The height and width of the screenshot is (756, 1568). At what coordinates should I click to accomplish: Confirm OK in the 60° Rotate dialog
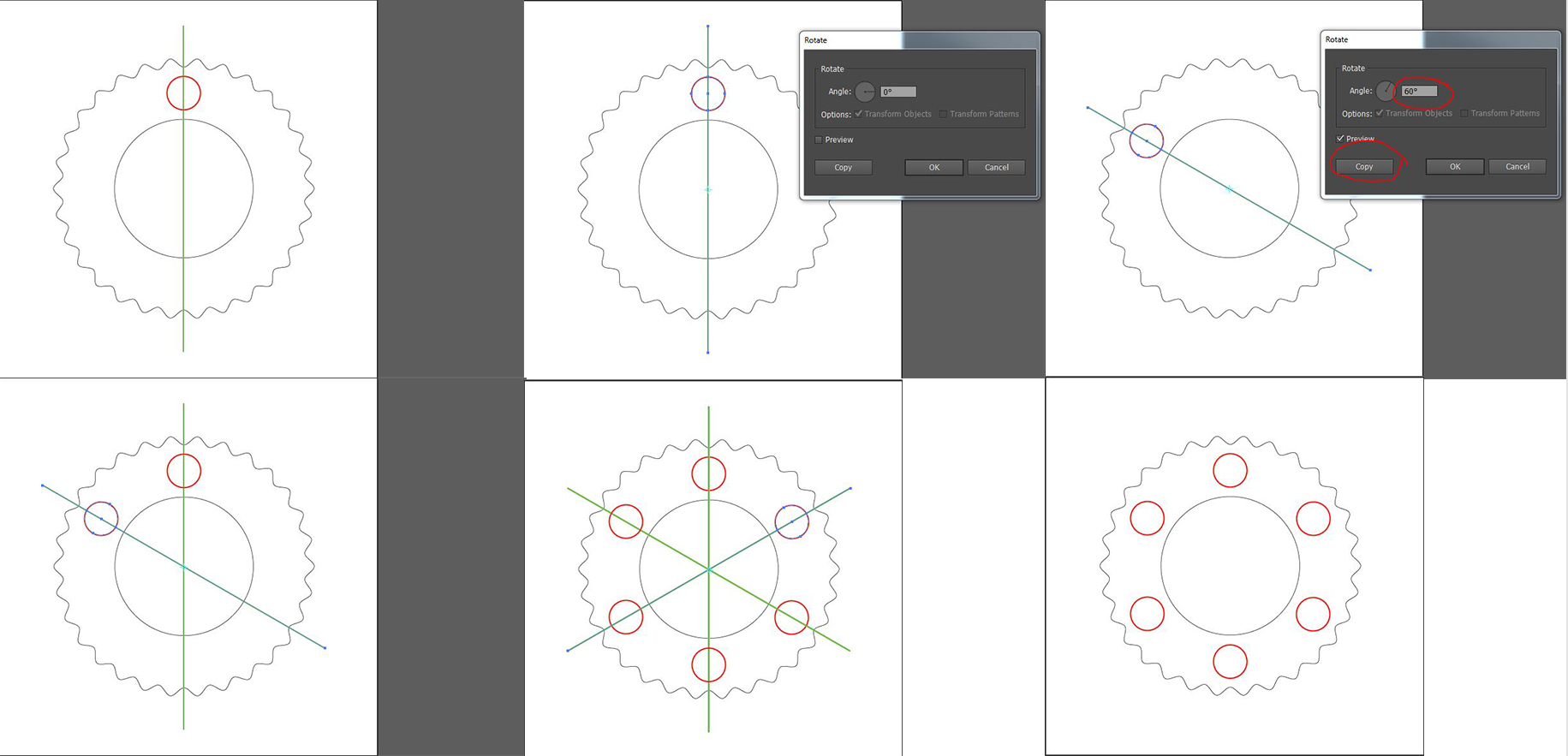tap(1455, 167)
